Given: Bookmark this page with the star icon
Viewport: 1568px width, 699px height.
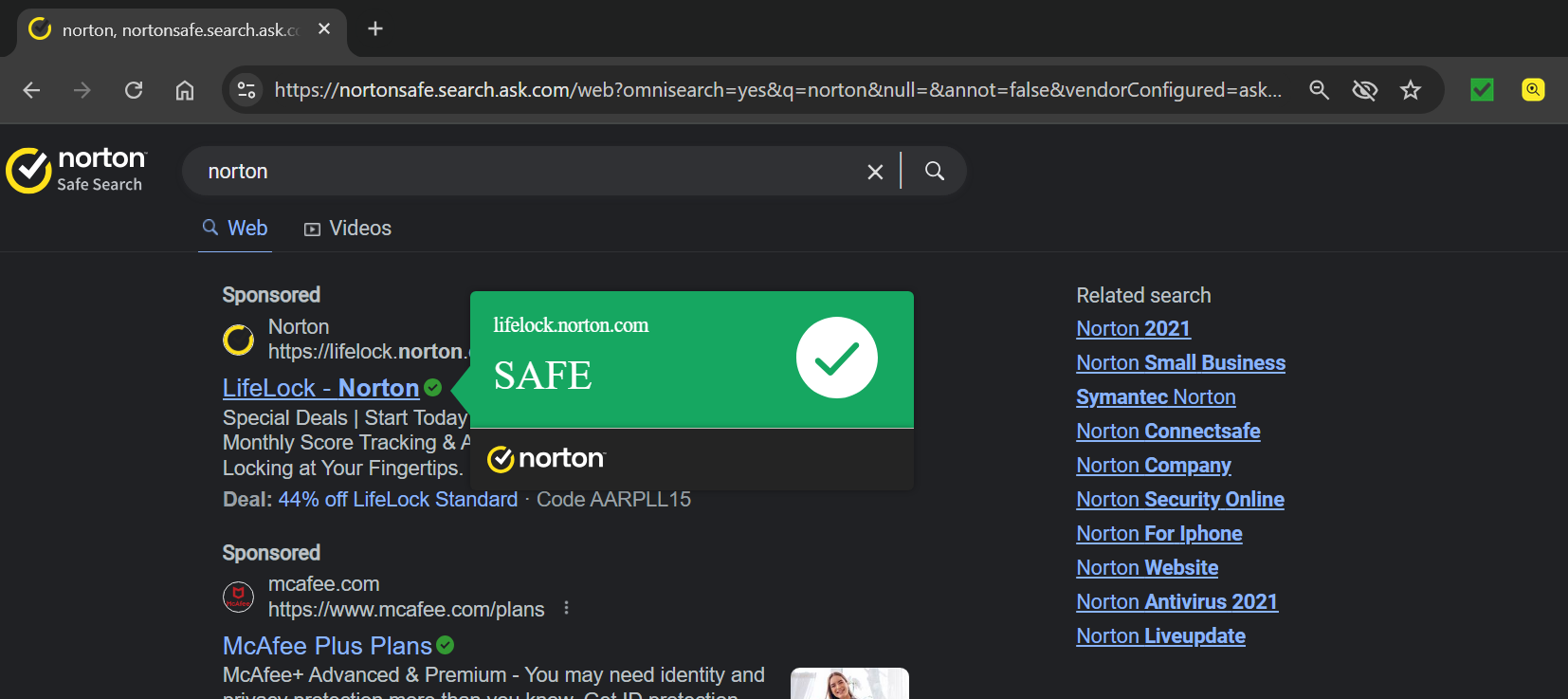Looking at the screenshot, I should [1411, 90].
